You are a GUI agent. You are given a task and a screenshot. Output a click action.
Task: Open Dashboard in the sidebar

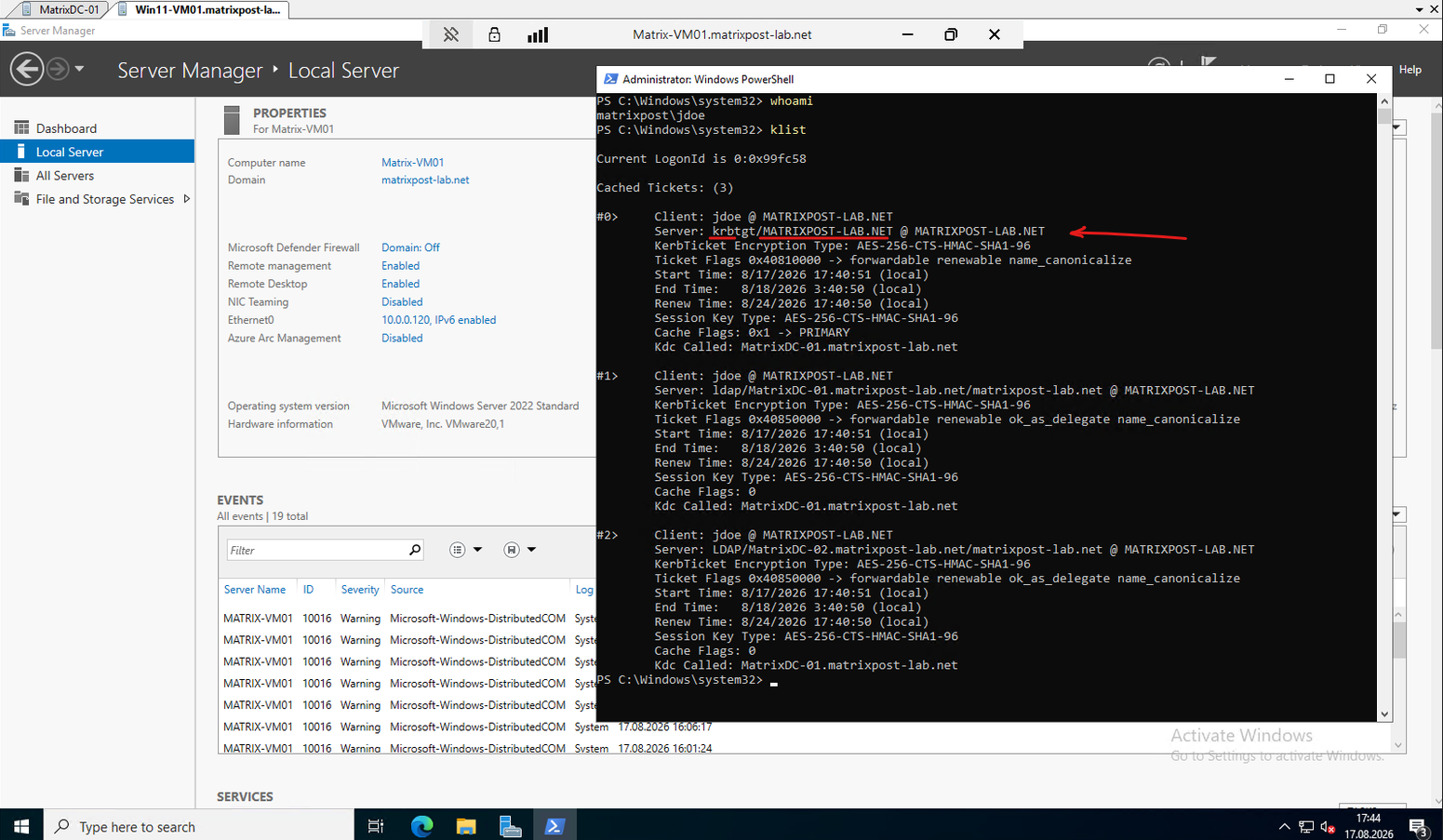click(66, 128)
